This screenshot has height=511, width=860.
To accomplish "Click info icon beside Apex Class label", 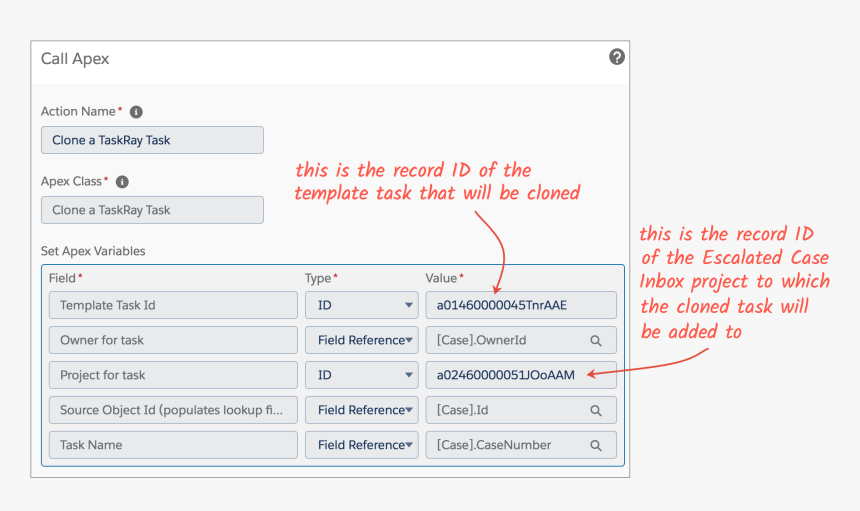I will [x=122, y=182].
